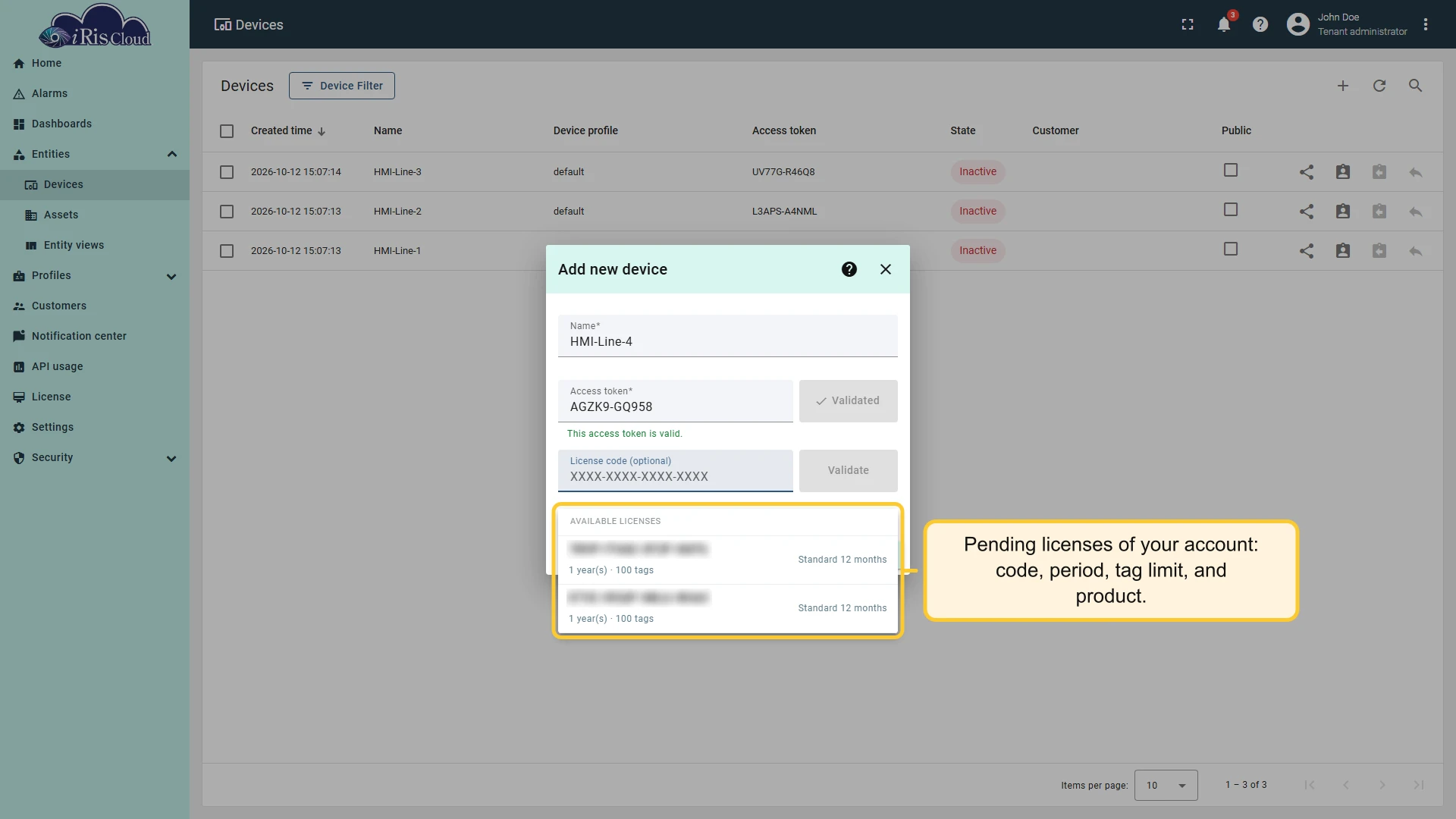This screenshot has height=819, width=1456.
Task: Open the items per page dropdown
Action: pyautogui.click(x=1166, y=785)
